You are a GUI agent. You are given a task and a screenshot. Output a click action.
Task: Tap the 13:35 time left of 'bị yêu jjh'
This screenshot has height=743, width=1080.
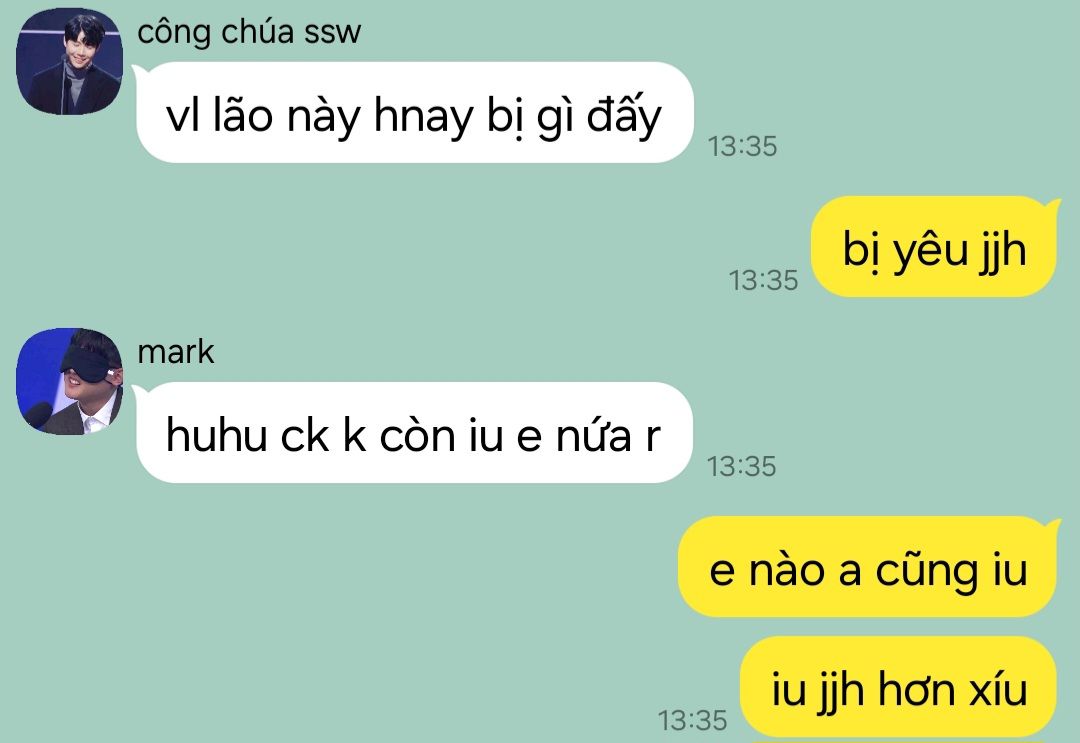click(763, 280)
